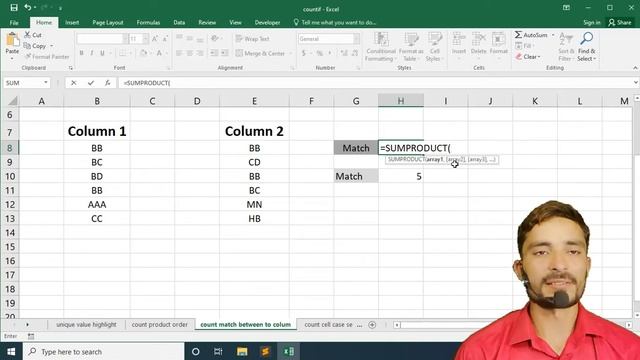Toggle Italic formatting
Viewport: 640px width, 360px height.
[92, 53]
